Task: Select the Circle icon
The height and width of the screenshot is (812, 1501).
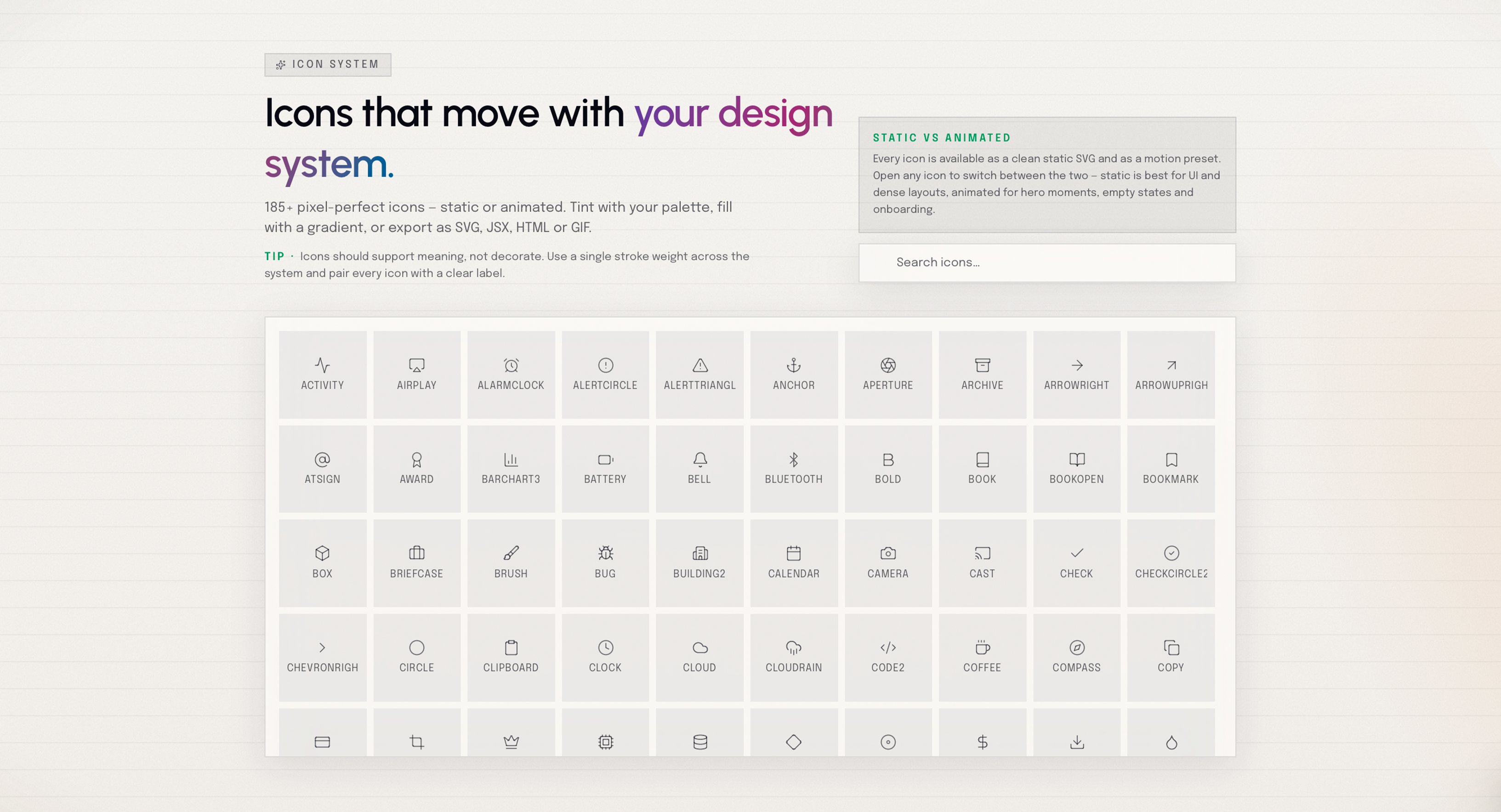Action: [417, 658]
